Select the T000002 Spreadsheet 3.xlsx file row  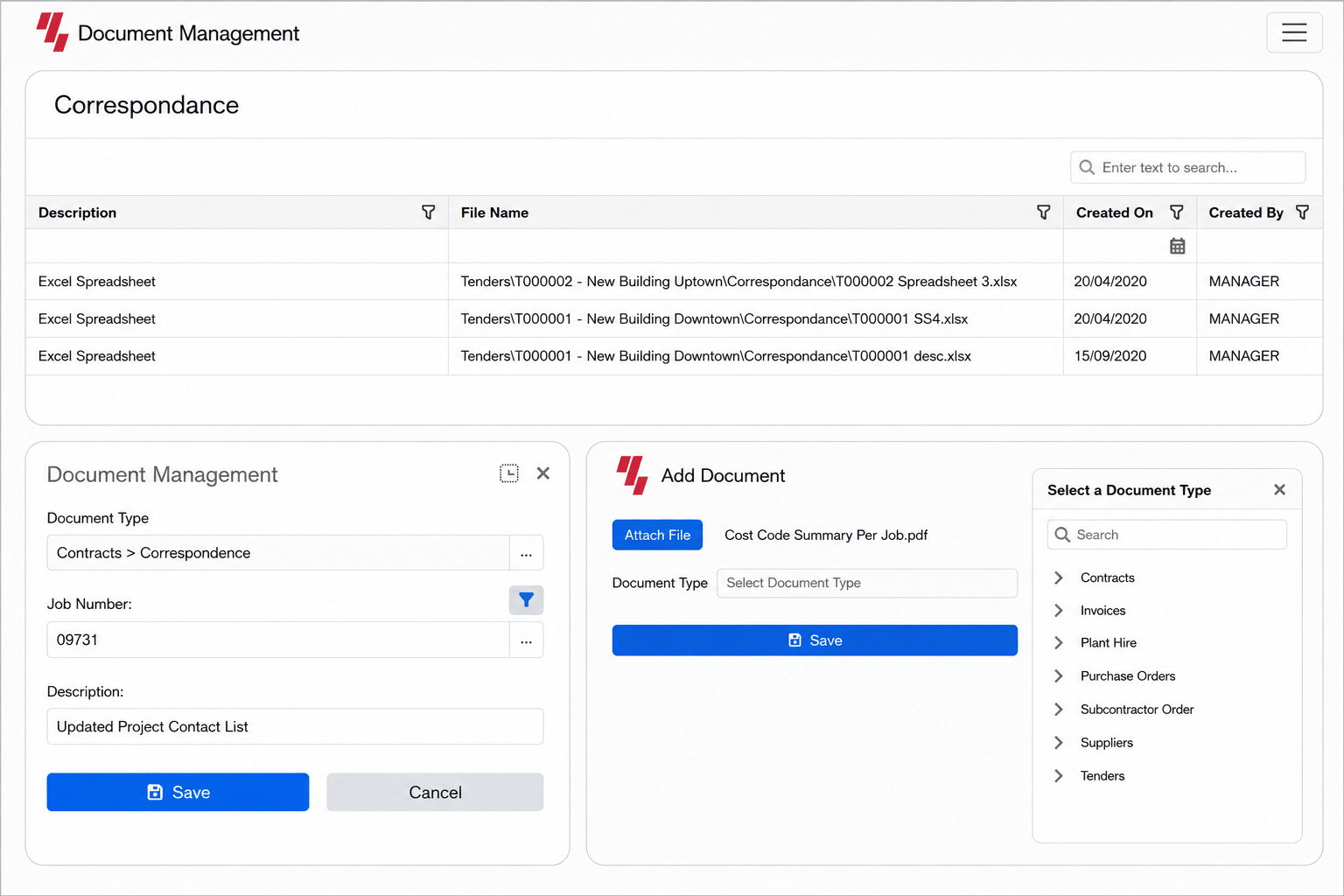pyautogui.click(x=674, y=282)
